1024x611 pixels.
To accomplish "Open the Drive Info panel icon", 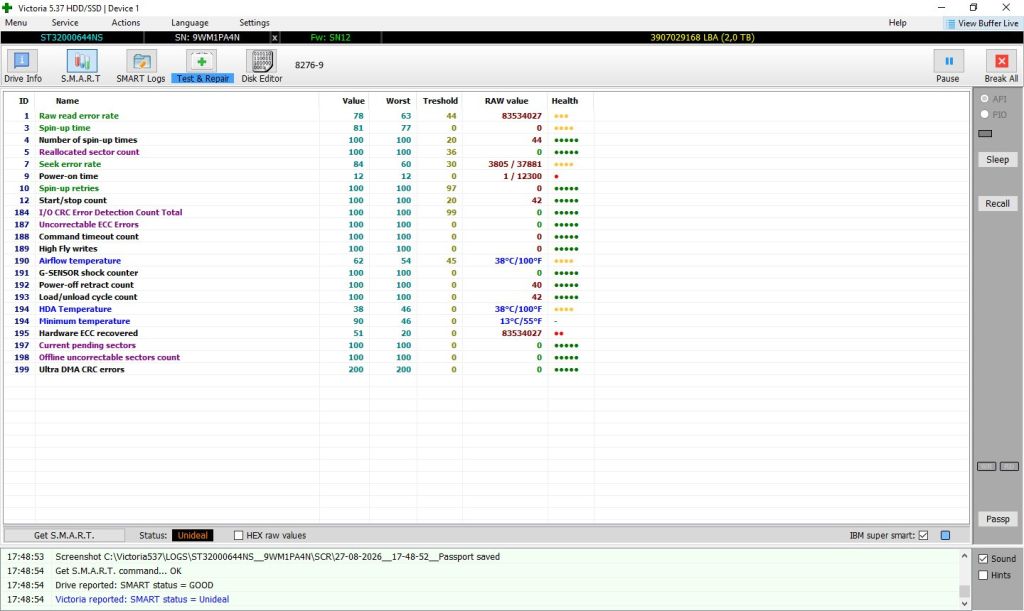I will pyautogui.click(x=22, y=61).
